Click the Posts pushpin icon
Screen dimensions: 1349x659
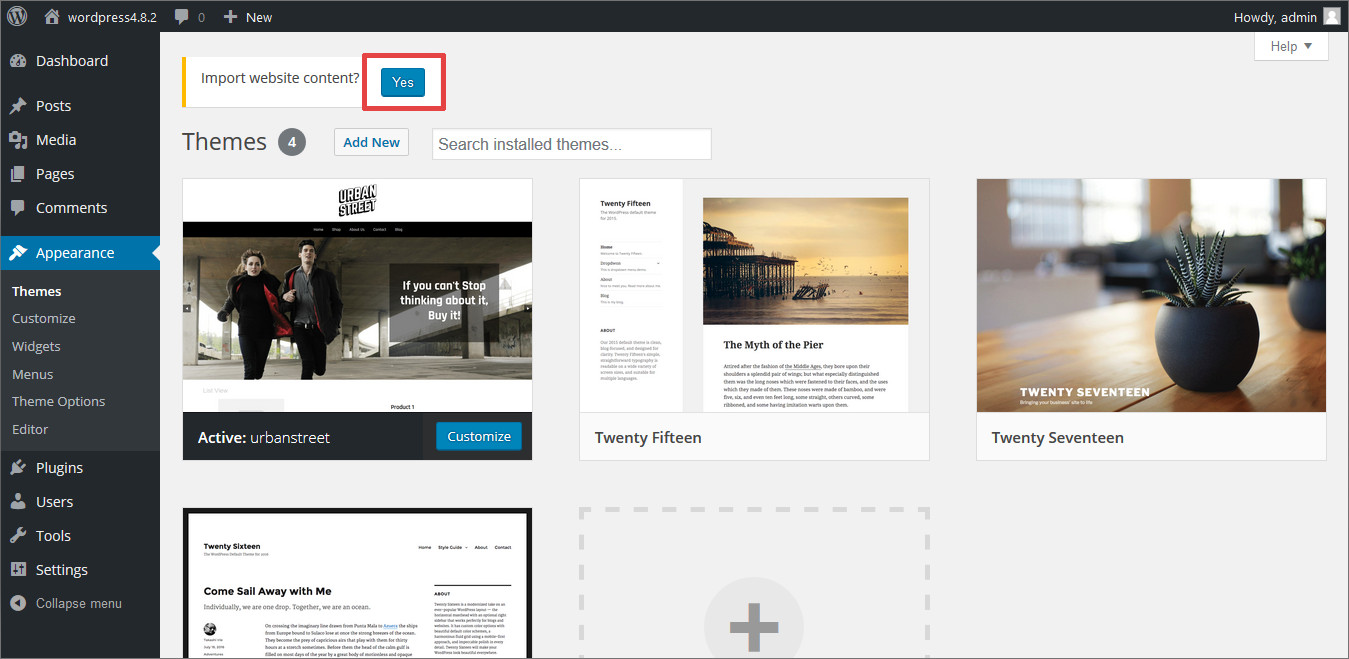pyautogui.click(x=18, y=106)
